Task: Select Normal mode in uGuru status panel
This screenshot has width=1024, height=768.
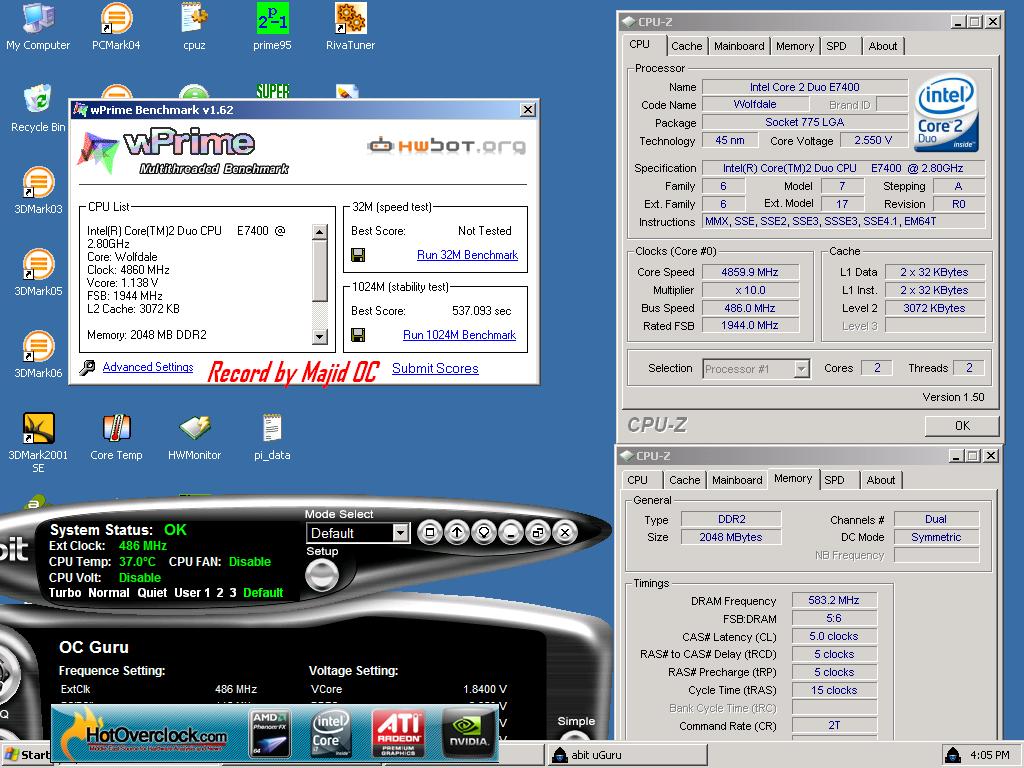Action: pyautogui.click(x=108, y=593)
